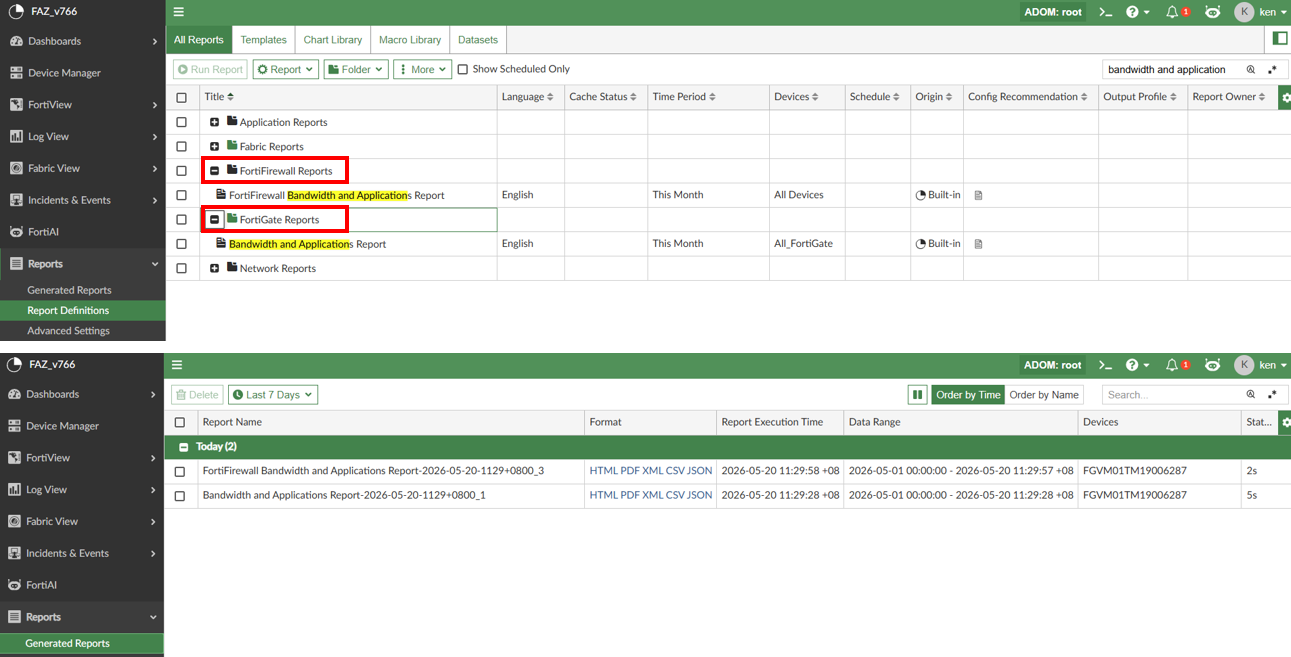Expand the Application Reports folder
This screenshot has height=657, width=1291.
[x=214, y=122]
